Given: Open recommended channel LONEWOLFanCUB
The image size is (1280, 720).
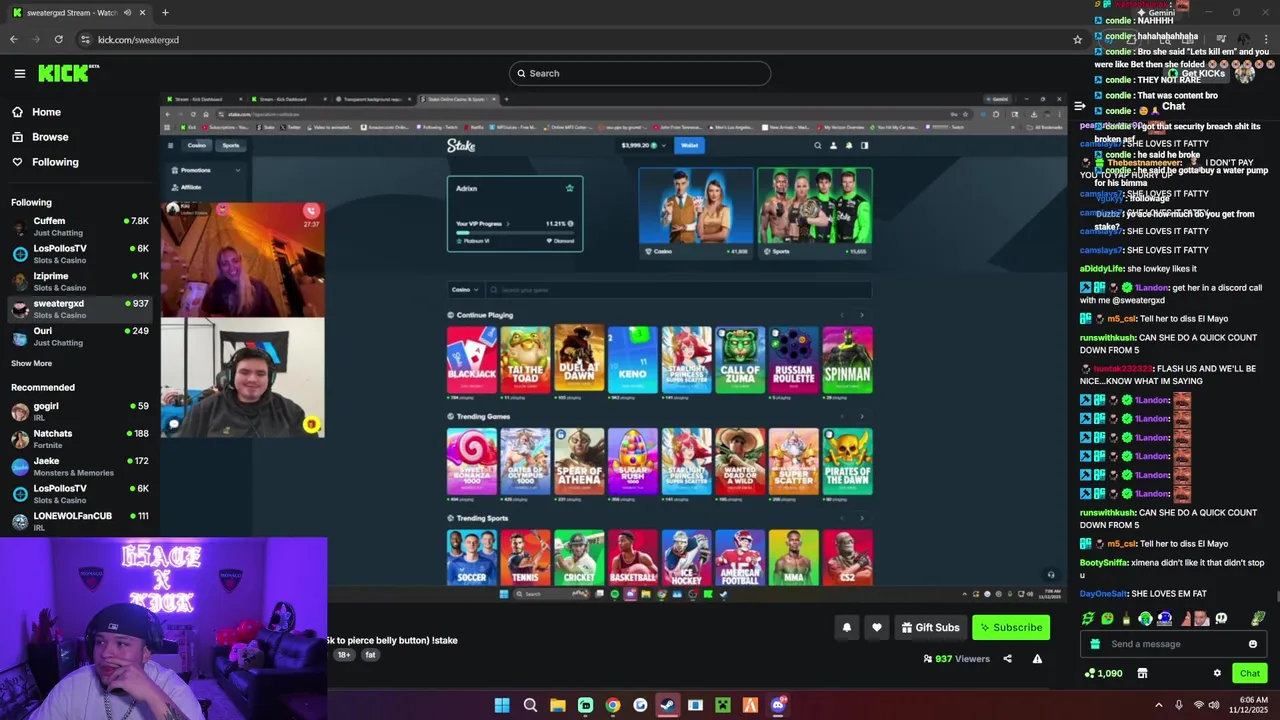Looking at the screenshot, I should [80, 521].
